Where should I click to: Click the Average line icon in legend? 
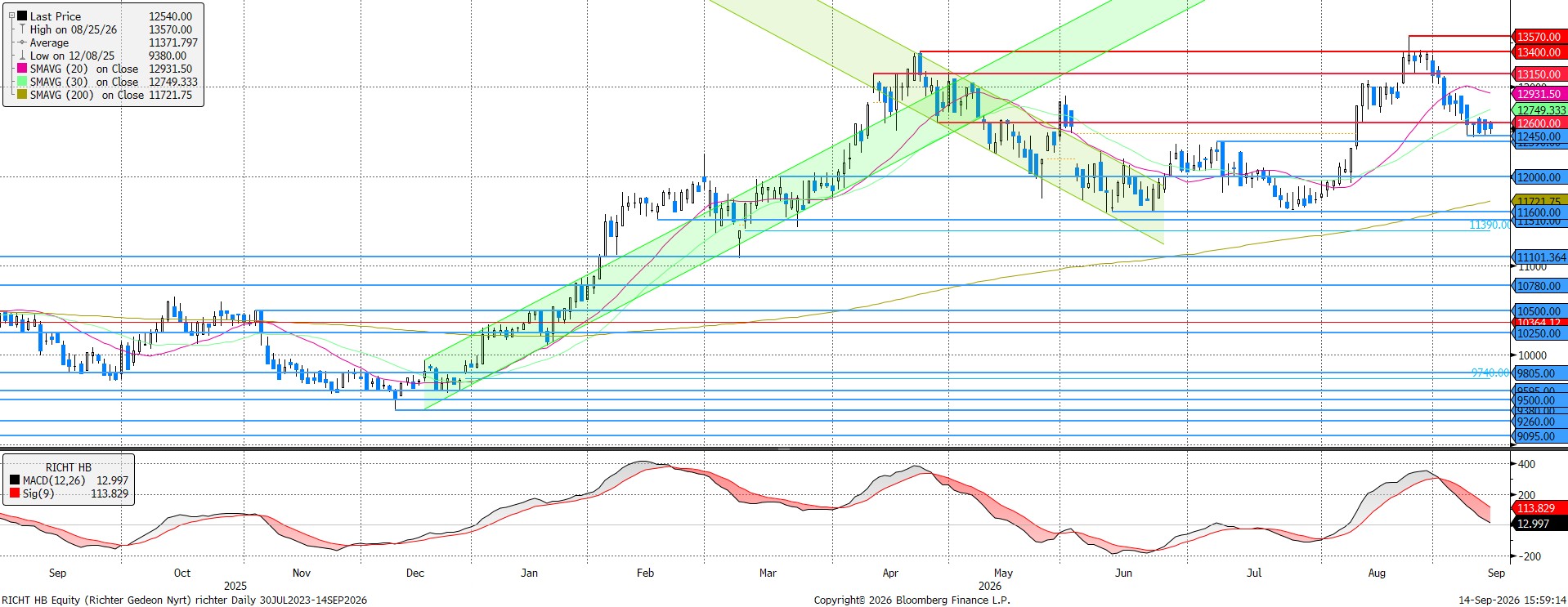pos(23,42)
